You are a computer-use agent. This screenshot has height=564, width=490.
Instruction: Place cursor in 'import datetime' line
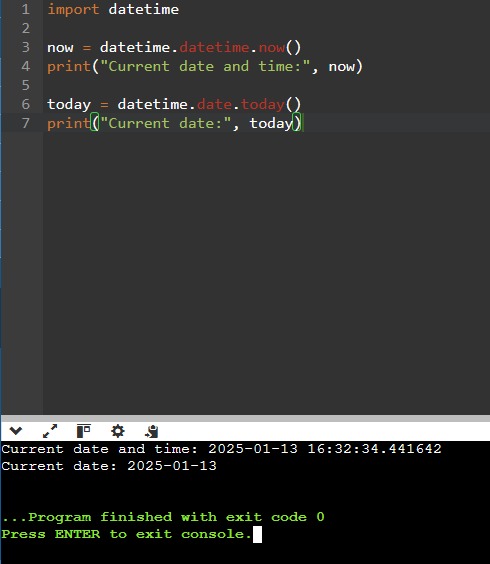tap(113, 9)
